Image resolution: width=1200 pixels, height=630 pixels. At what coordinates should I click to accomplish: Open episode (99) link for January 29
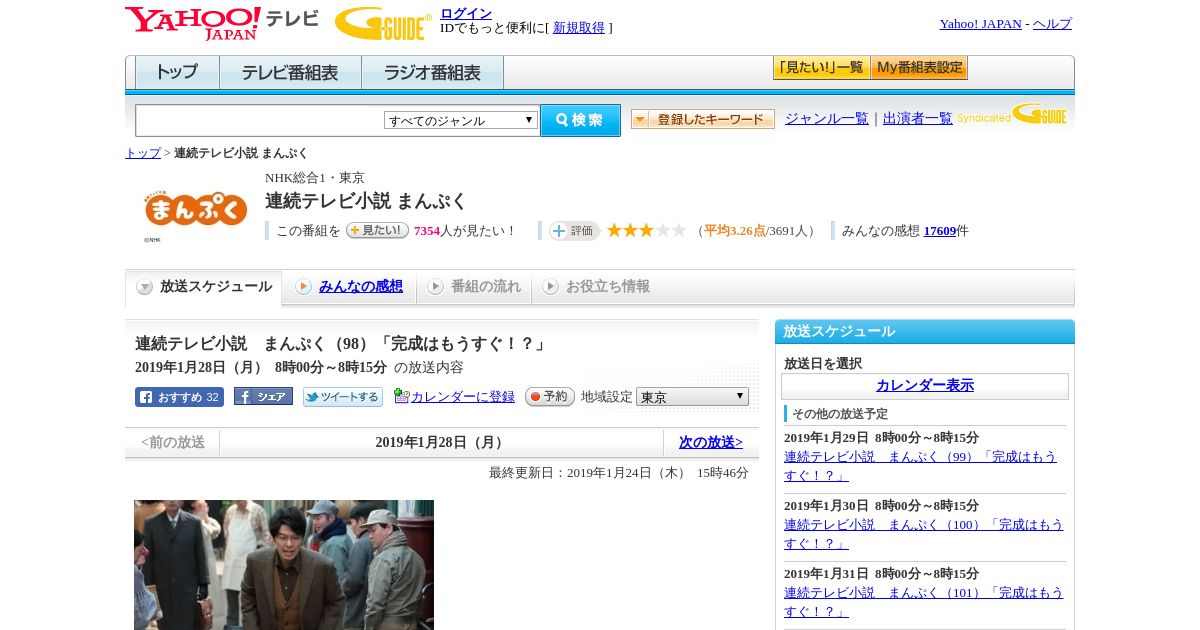point(920,465)
